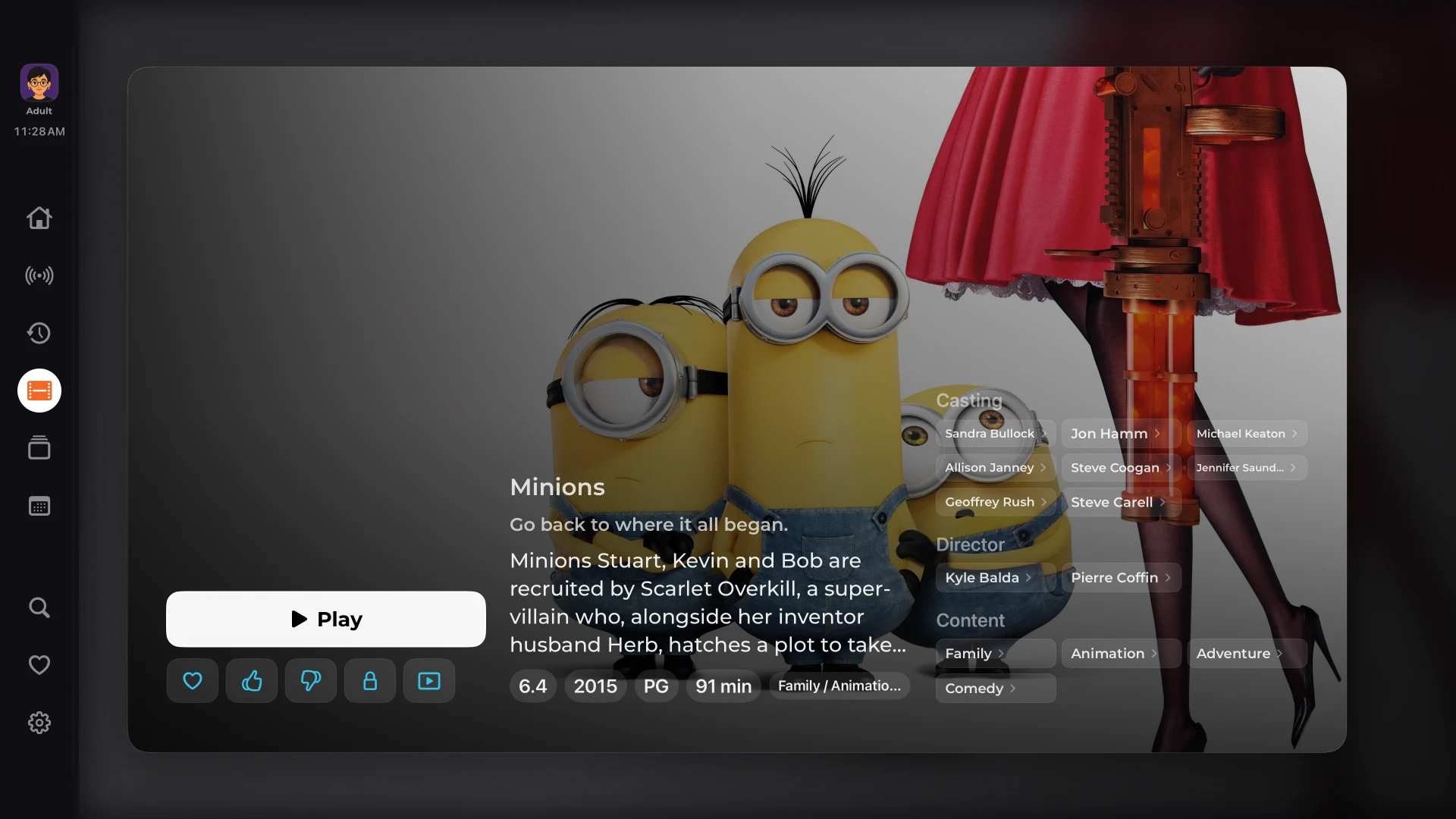1456x819 pixels.
Task: Open director Kyle Balda
Action: (x=996, y=578)
